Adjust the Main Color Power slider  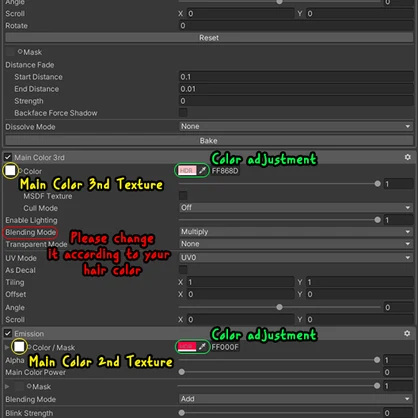[x=279, y=372]
